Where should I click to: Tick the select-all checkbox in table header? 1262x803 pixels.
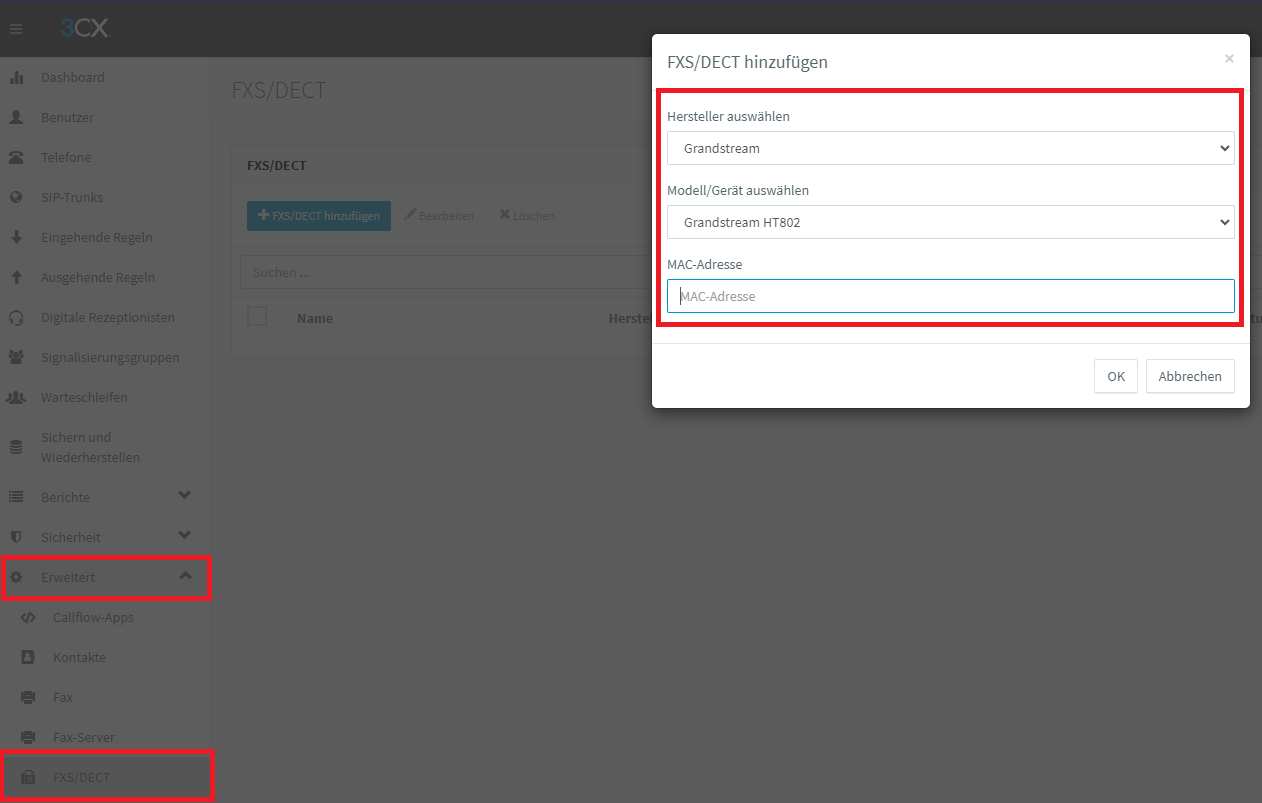[x=257, y=316]
